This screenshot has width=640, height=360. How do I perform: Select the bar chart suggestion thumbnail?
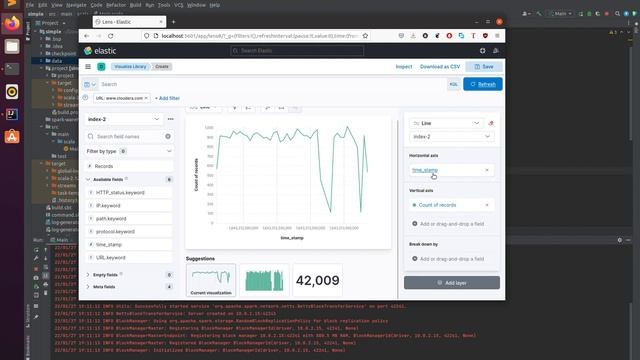point(264,280)
